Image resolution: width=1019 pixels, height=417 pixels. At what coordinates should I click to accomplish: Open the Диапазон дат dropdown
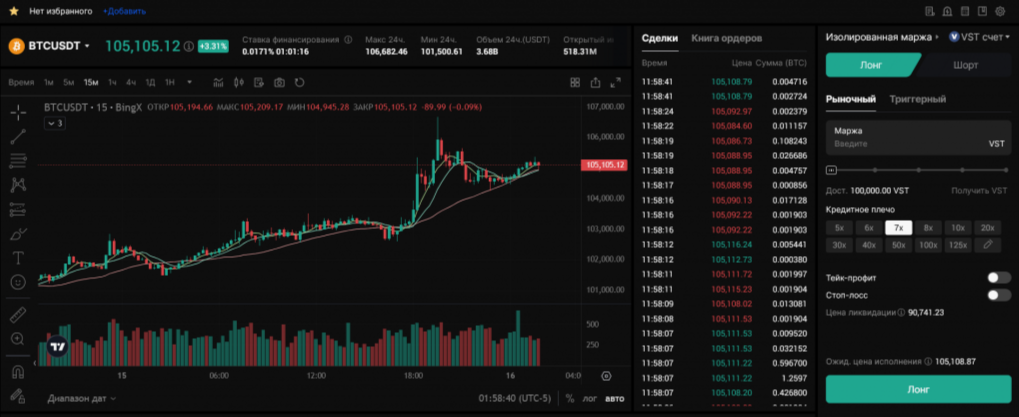(x=82, y=399)
